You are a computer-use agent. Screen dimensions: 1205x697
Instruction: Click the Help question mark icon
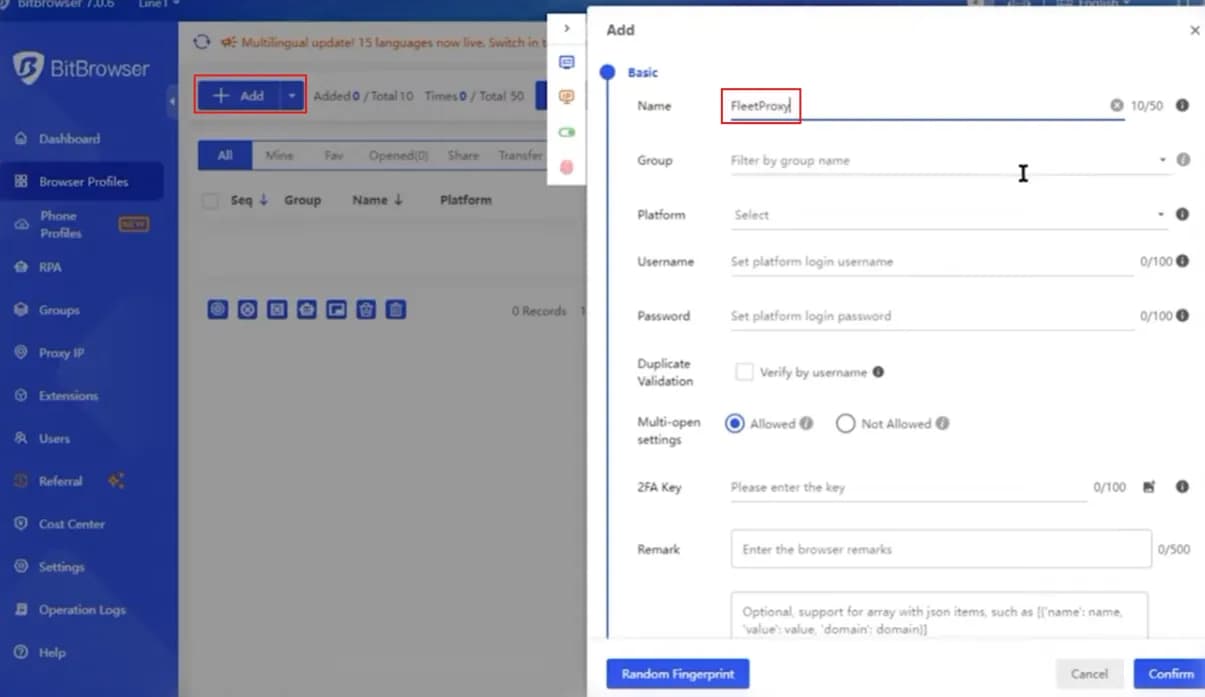(21, 652)
